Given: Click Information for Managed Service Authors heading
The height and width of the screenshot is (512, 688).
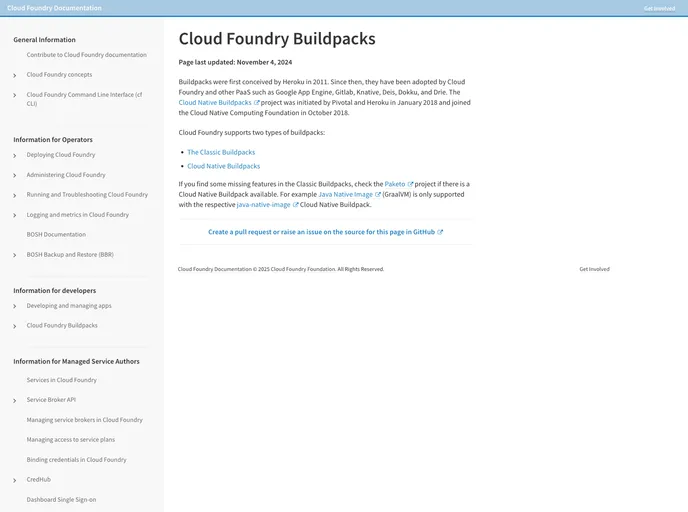Looking at the screenshot, I should (76, 362).
